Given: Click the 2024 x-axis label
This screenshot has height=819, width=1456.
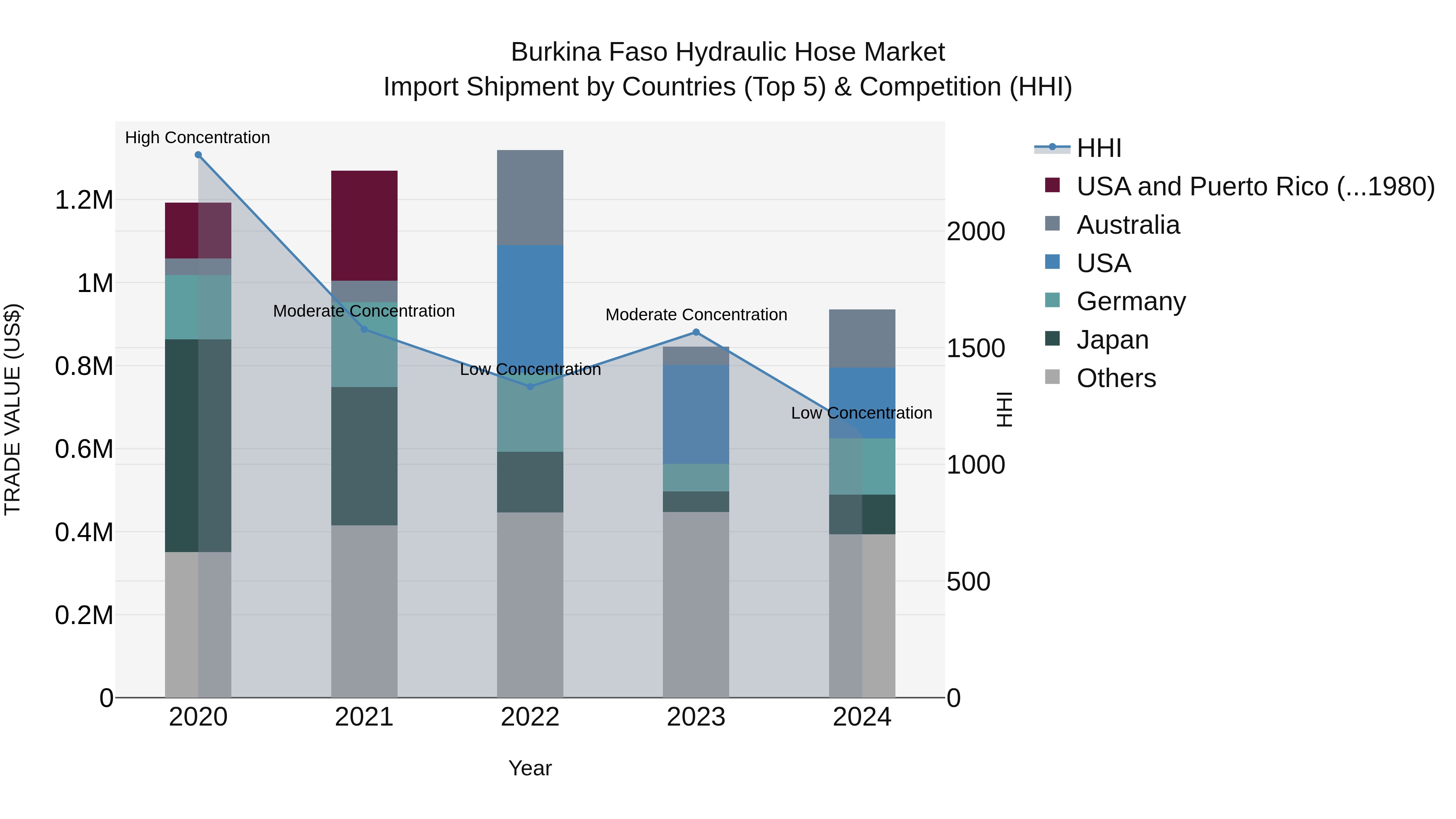Looking at the screenshot, I should click(x=862, y=717).
